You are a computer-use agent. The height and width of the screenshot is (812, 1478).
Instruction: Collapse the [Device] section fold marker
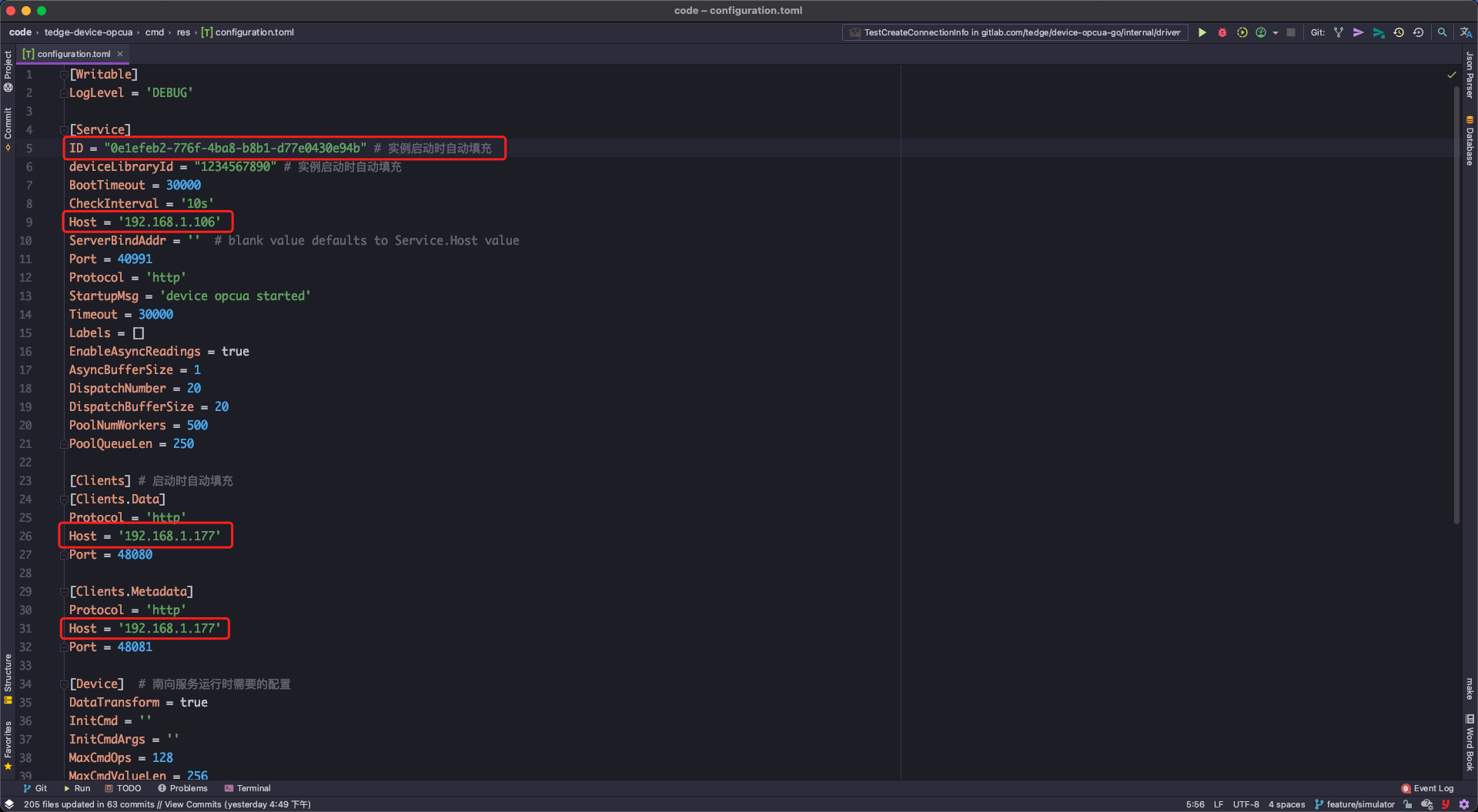64,684
